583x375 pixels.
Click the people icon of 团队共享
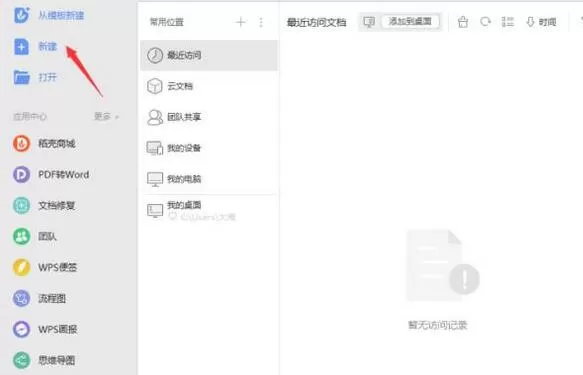click(x=155, y=117)
